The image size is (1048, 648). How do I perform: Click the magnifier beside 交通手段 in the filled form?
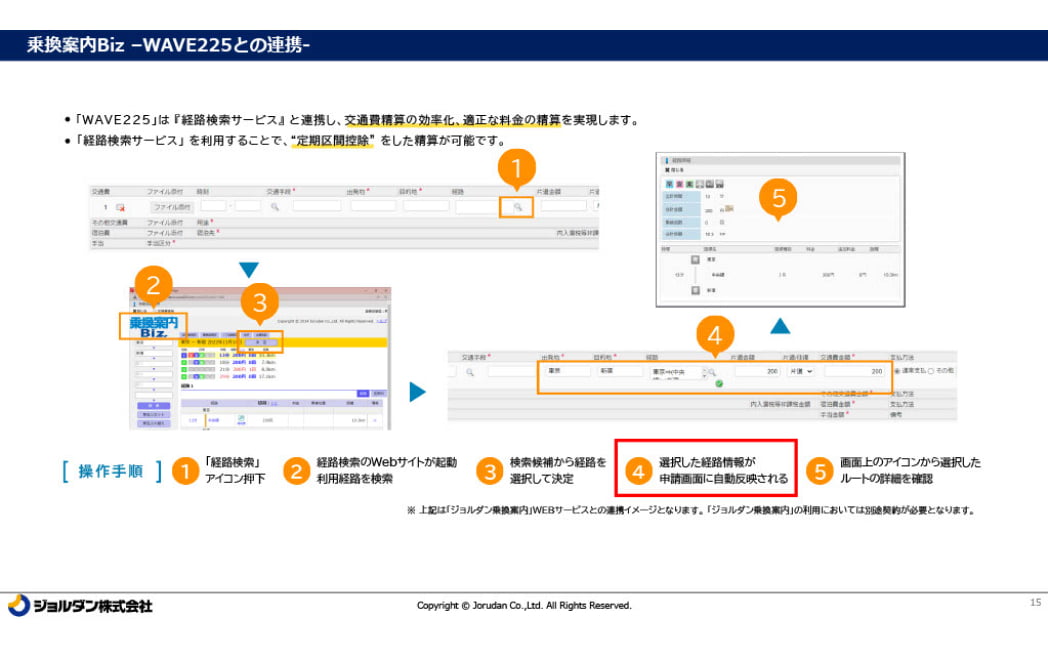click(x=470, y=372)
